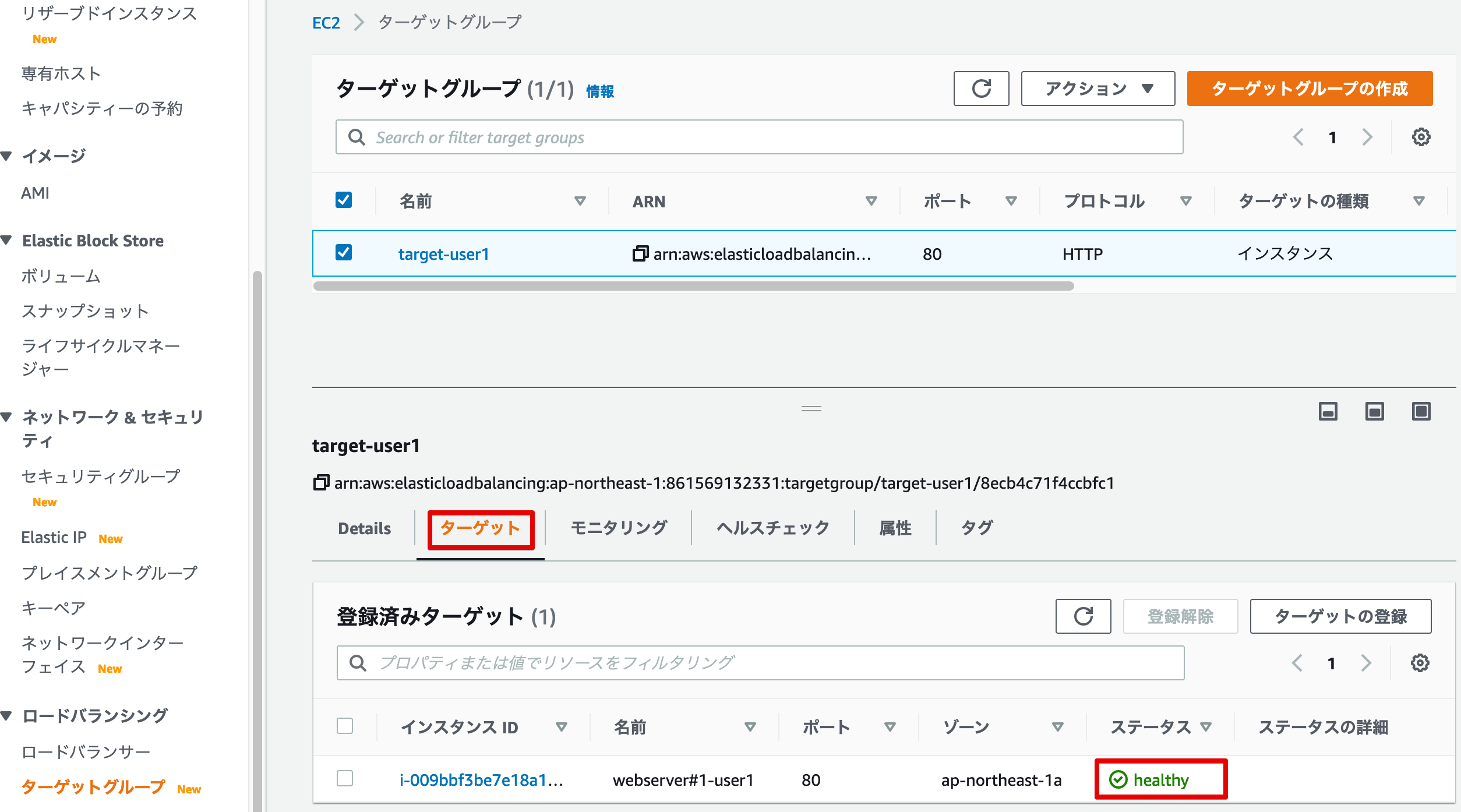The width and height of the screenshot is (1461, 812).
Task: Focus the Search or filter target groups field
Action: pyautogui.click(x=759, y=137)
